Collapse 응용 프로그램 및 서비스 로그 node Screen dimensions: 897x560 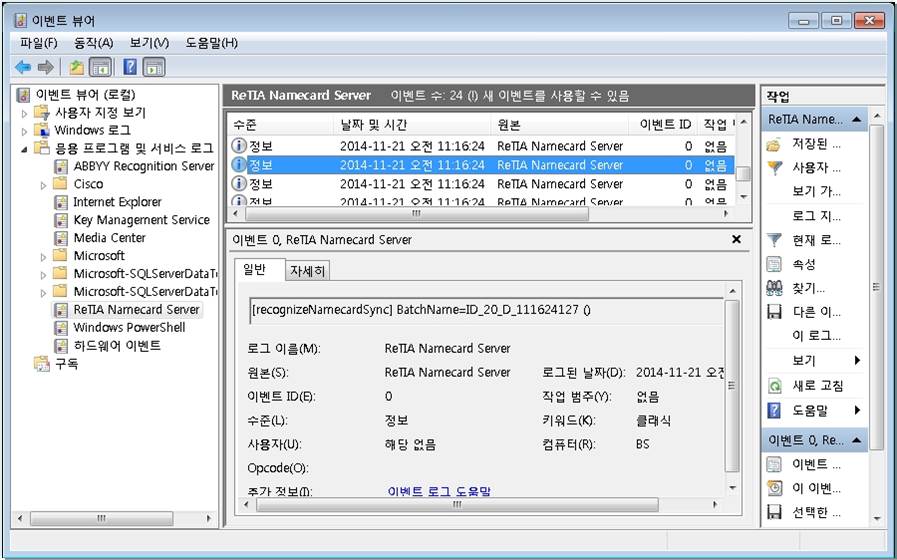coord(24,149)
